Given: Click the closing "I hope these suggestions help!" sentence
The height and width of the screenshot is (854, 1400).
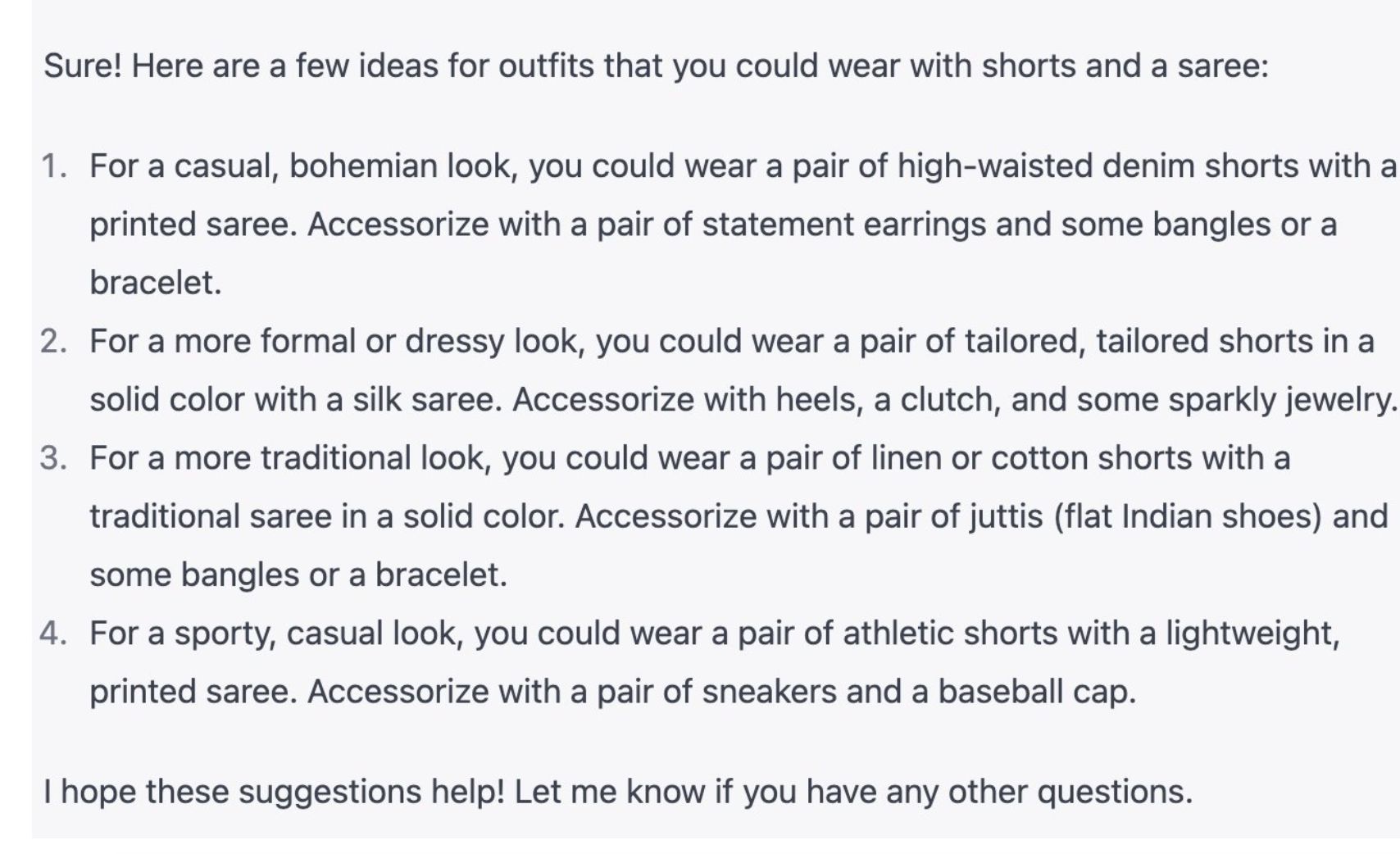Looking at the screenshot, I should (274, 792).
